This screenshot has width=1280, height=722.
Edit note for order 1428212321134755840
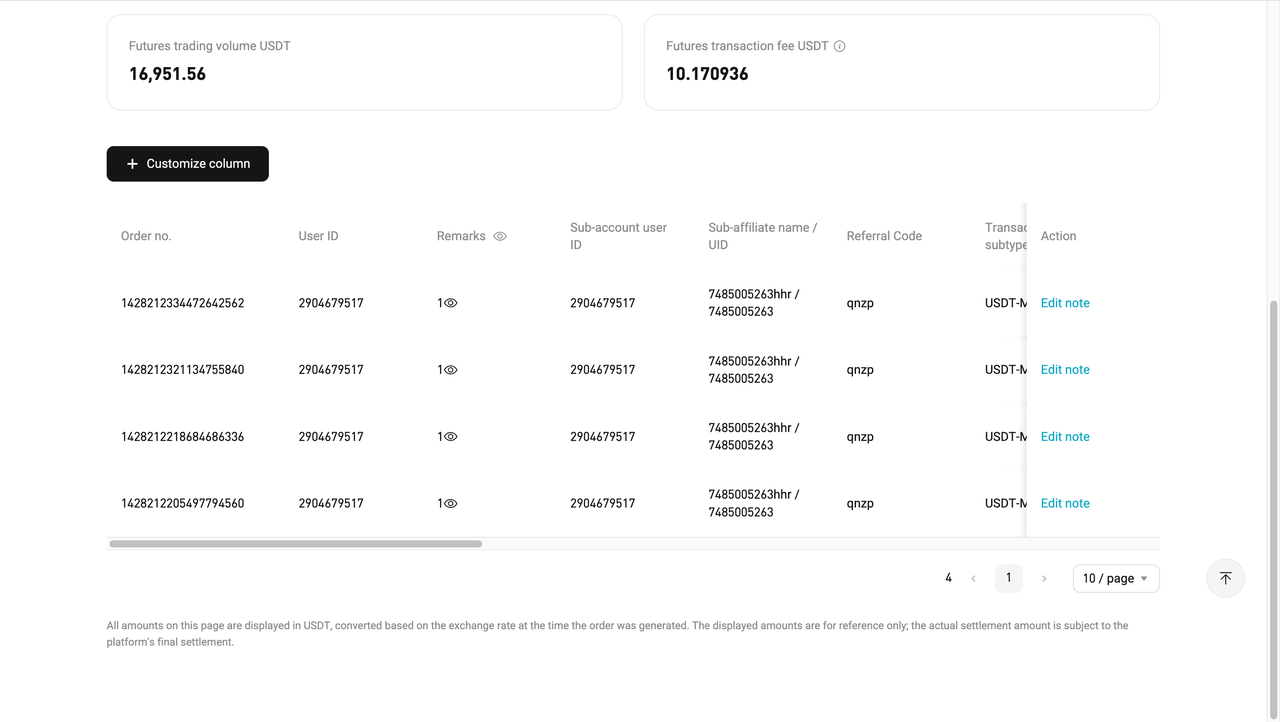[x=1064, y=369]
